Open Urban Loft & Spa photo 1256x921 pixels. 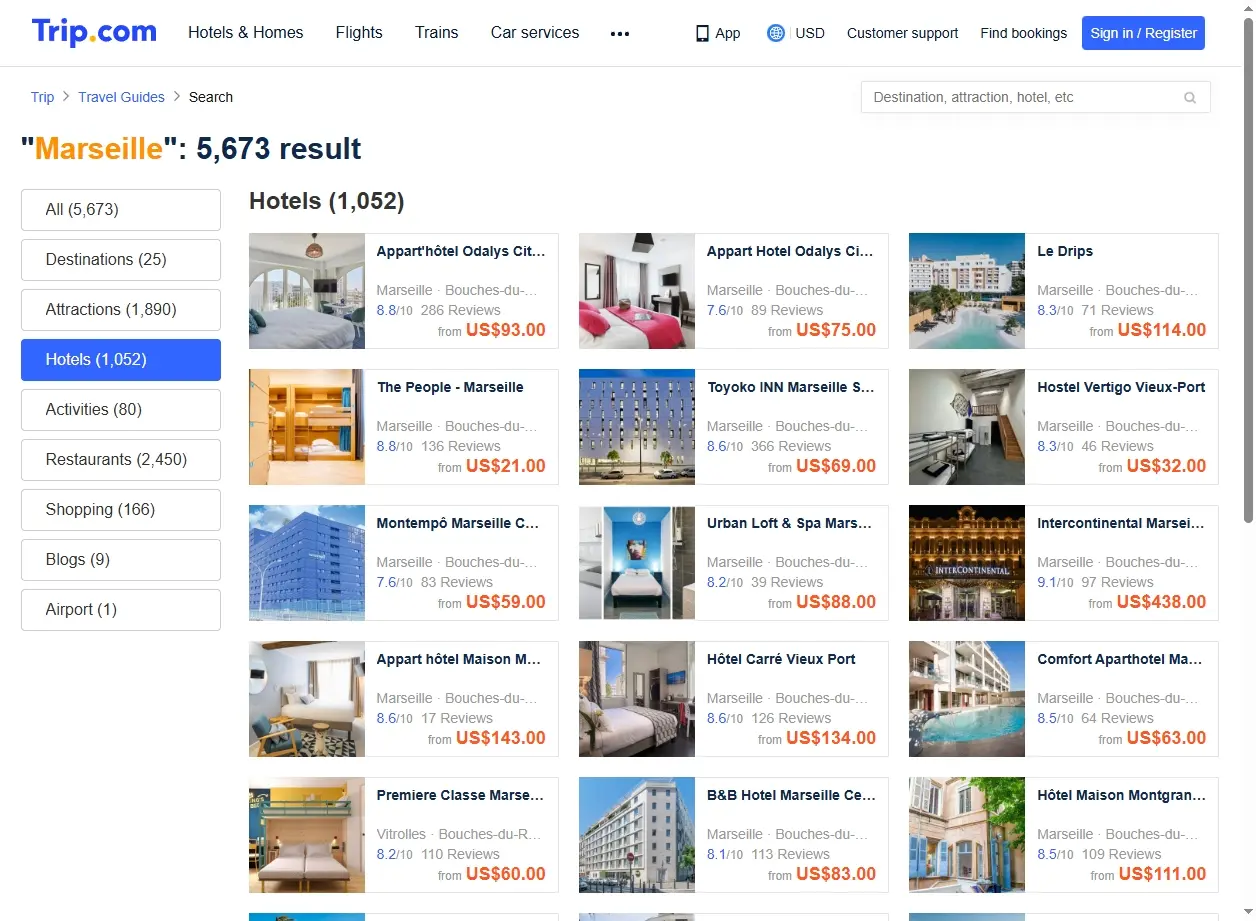coord(637,563)
